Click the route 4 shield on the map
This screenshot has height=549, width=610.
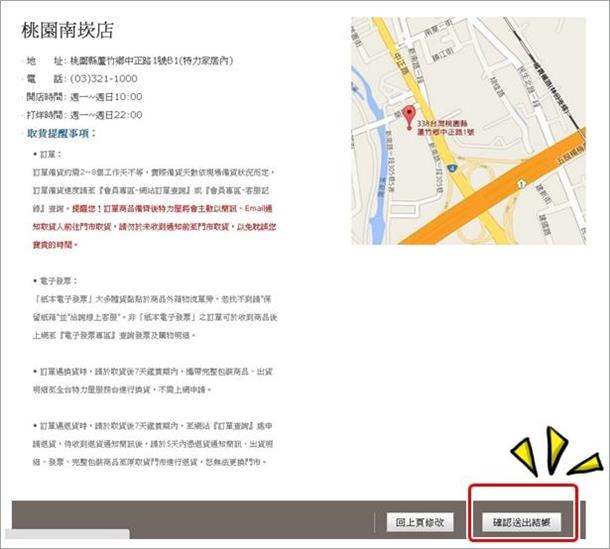[452, 168]
